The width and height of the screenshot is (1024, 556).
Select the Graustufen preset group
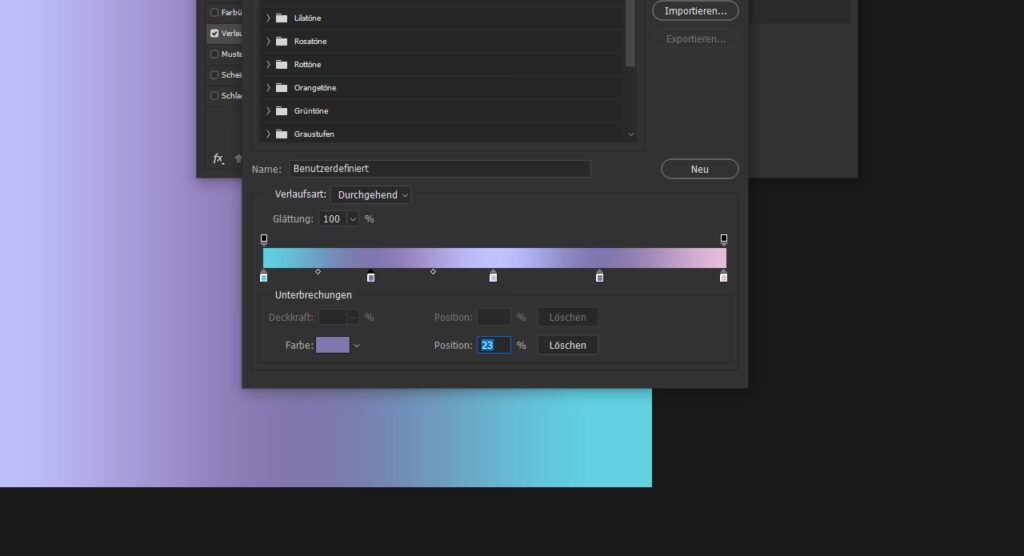tap(314, 134)
